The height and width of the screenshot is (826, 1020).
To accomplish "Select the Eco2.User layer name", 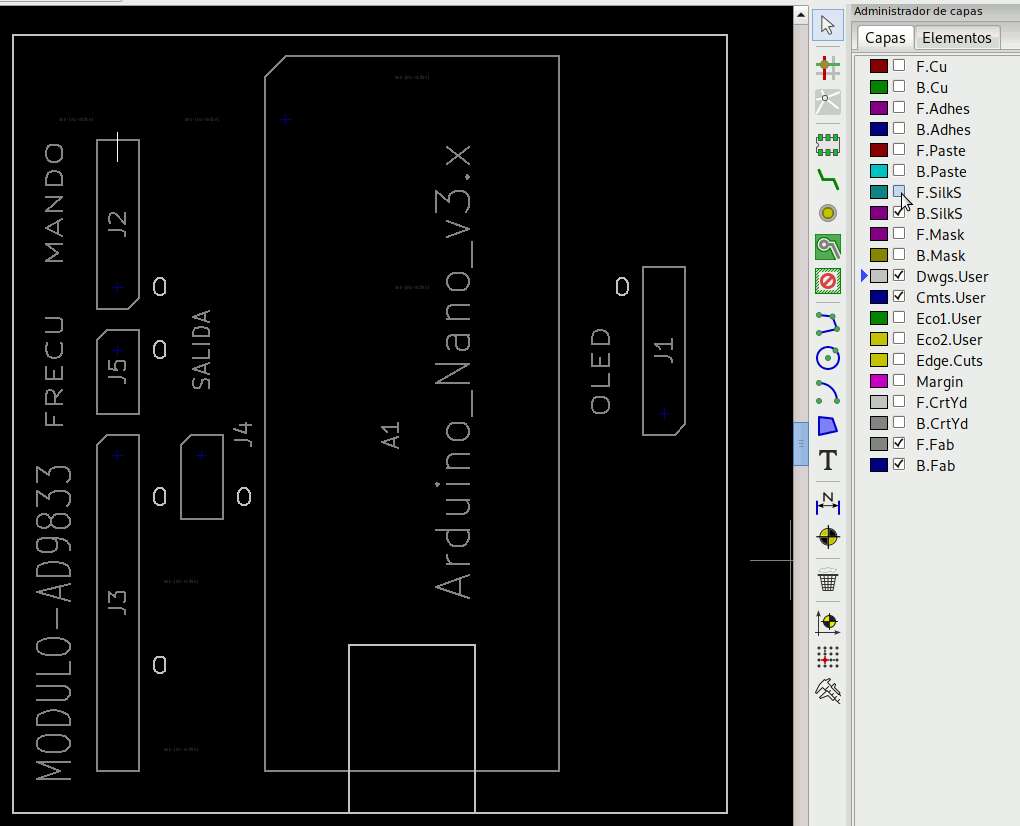I will [949, 340].
